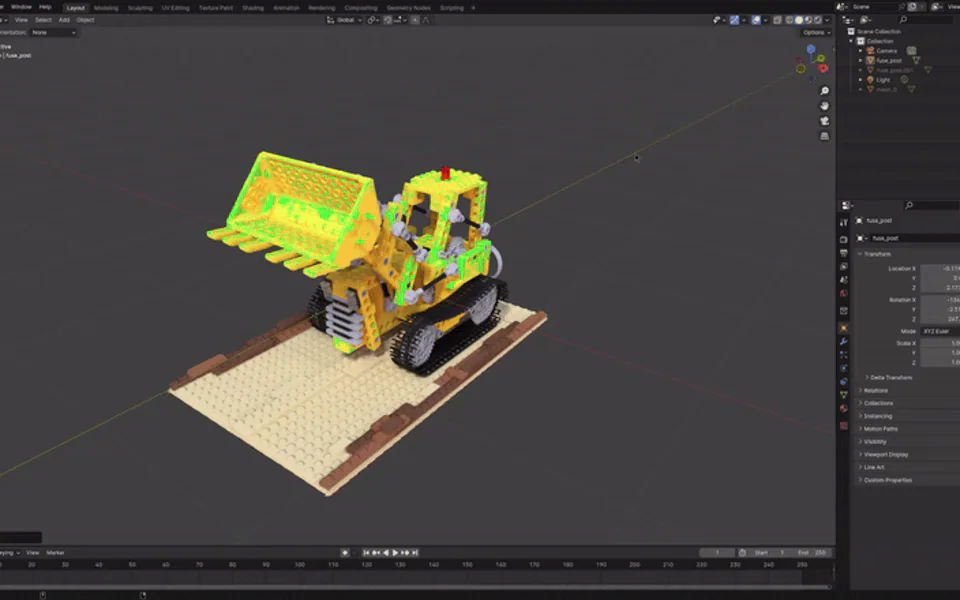Open the Scene properties tab

pyautogui.click(x=844, y=280)
